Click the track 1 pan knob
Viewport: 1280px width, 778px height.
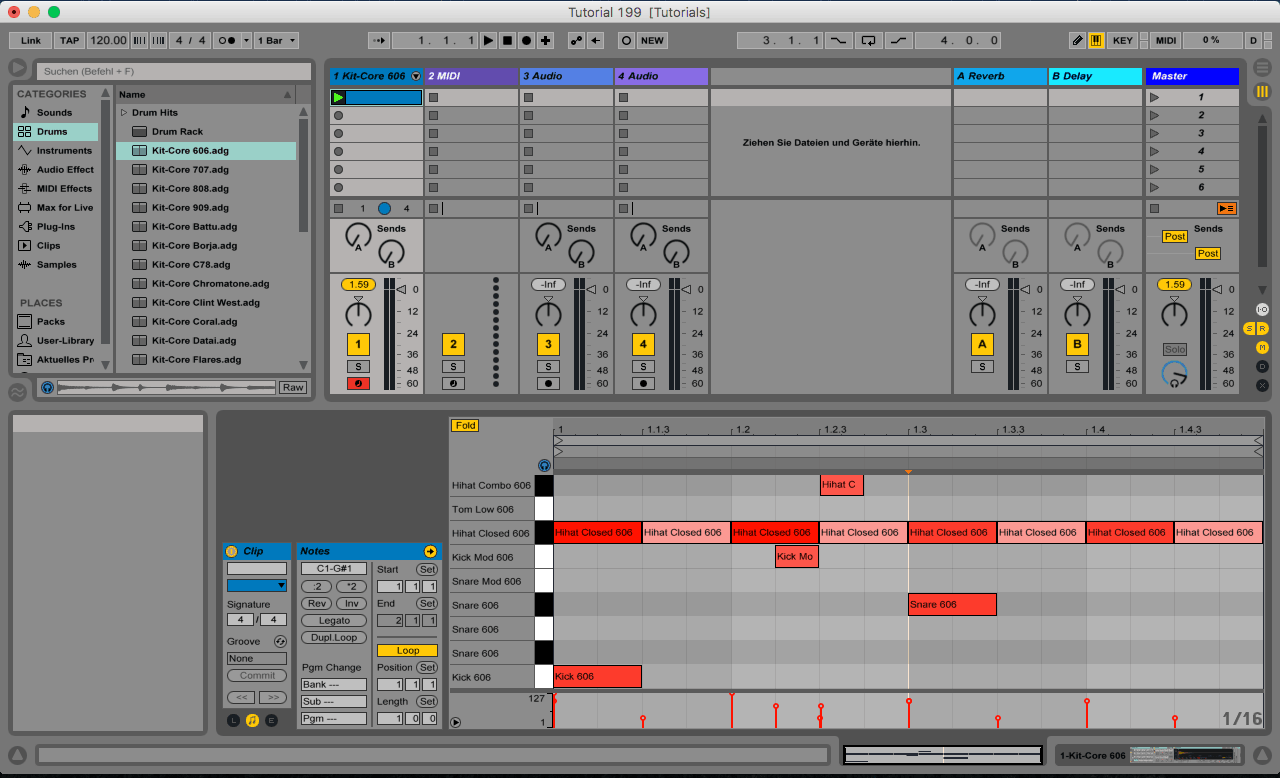[x=358, y=315]
